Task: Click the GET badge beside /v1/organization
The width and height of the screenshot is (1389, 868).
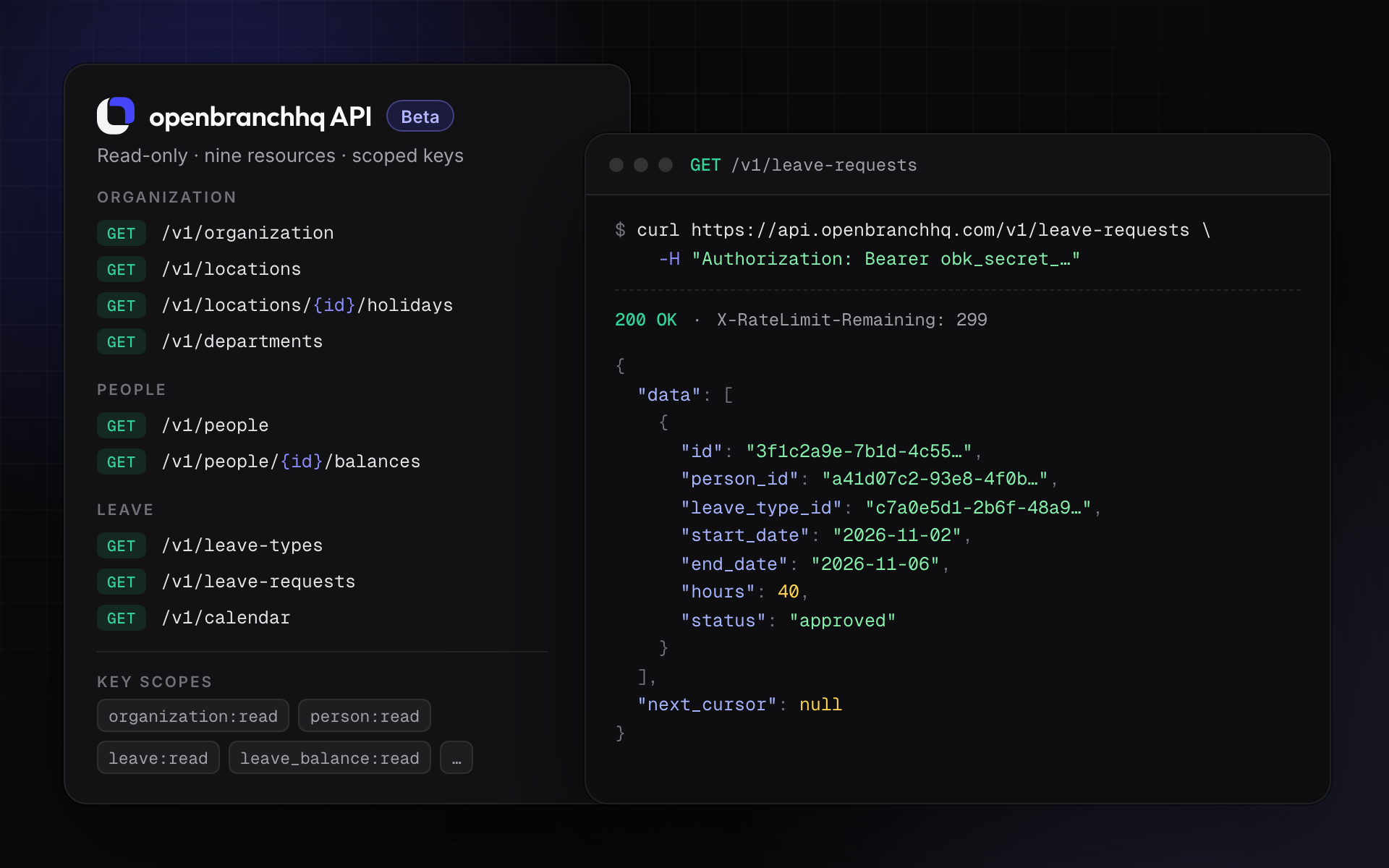Action: 122,233
